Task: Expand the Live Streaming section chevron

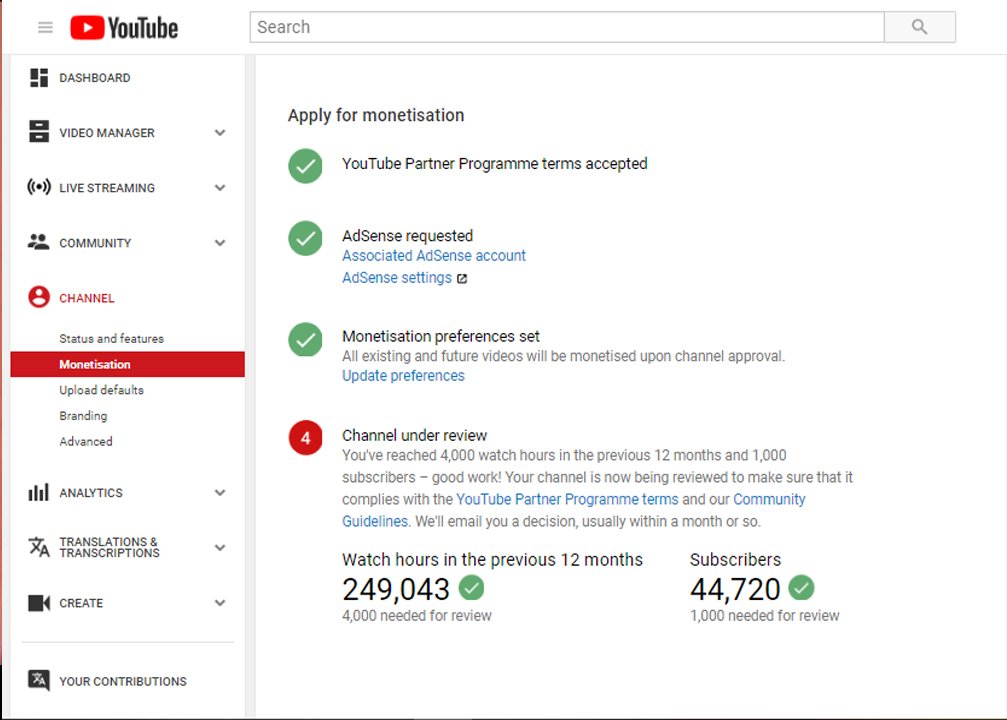Action: point(220,188)
